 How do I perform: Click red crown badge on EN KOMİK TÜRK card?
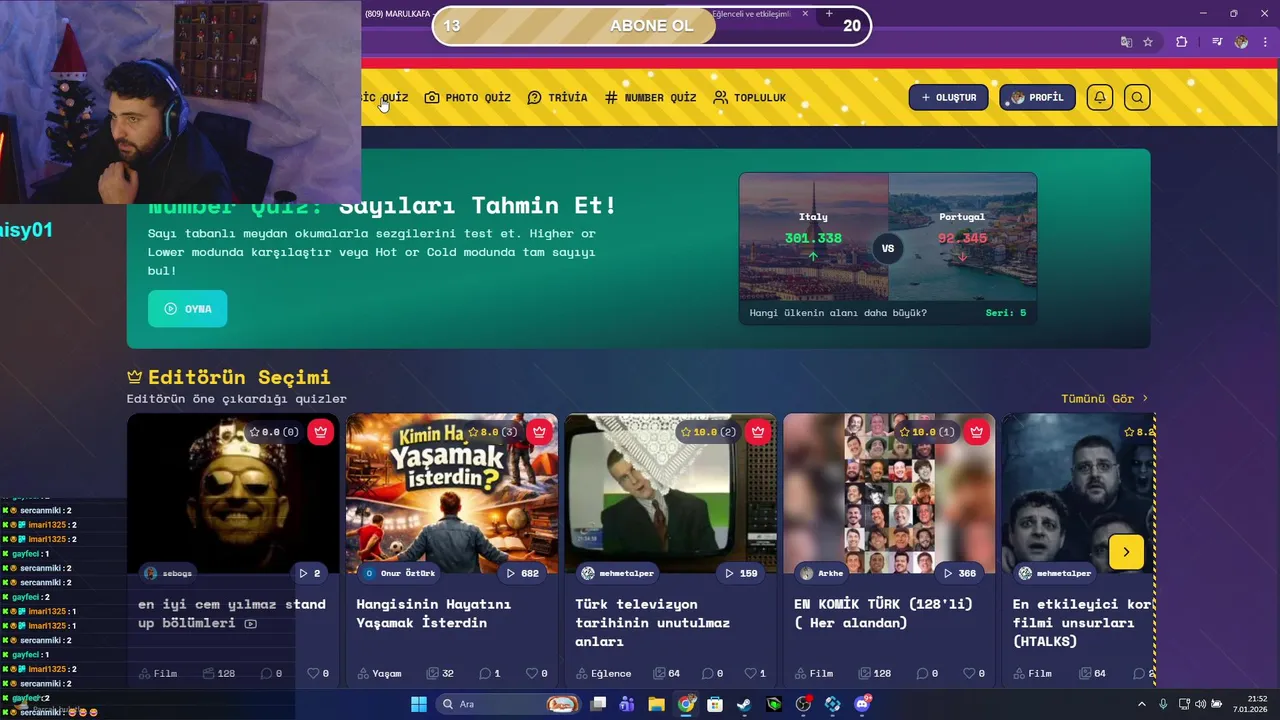click(976, 432)
